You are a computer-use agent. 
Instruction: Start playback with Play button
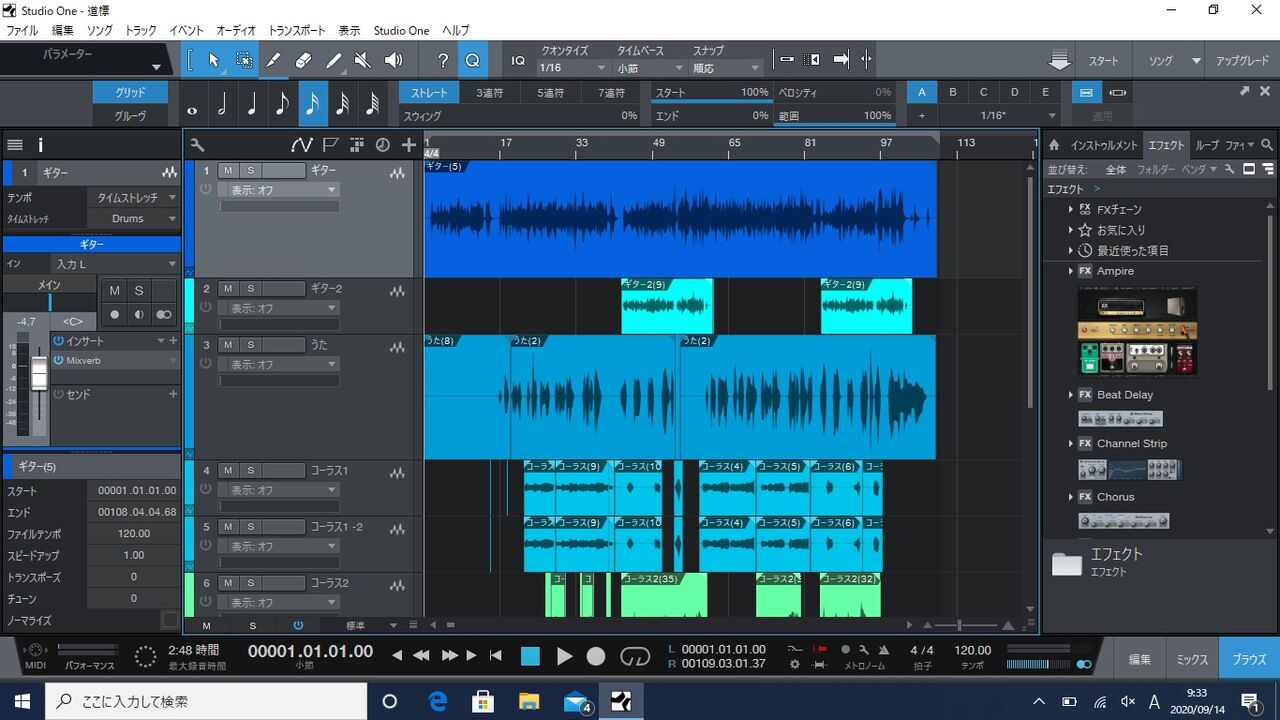coord(564,656)
